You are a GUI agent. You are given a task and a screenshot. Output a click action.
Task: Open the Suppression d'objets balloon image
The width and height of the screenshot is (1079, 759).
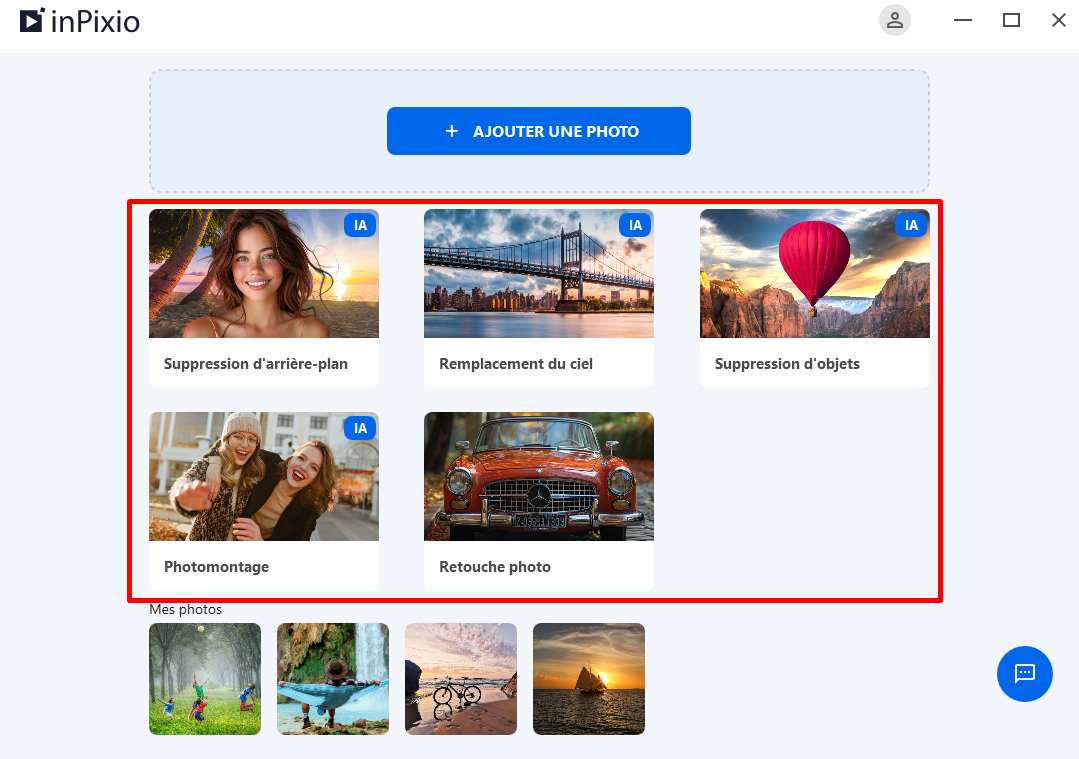[815, 273]
